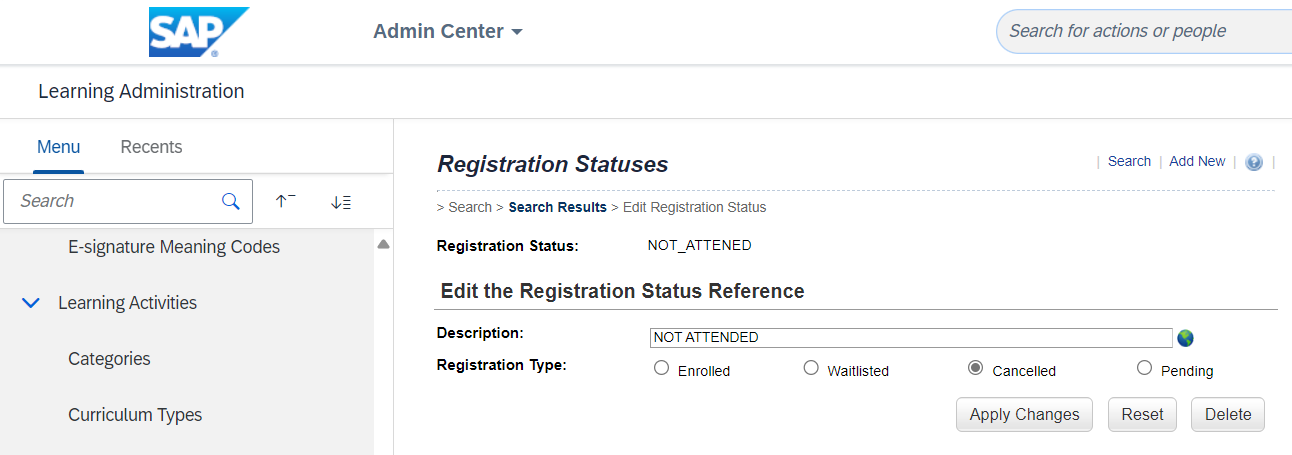
Task: Select the Enrolled registration type
Action: pyautogui.click(x=661, y=368)
